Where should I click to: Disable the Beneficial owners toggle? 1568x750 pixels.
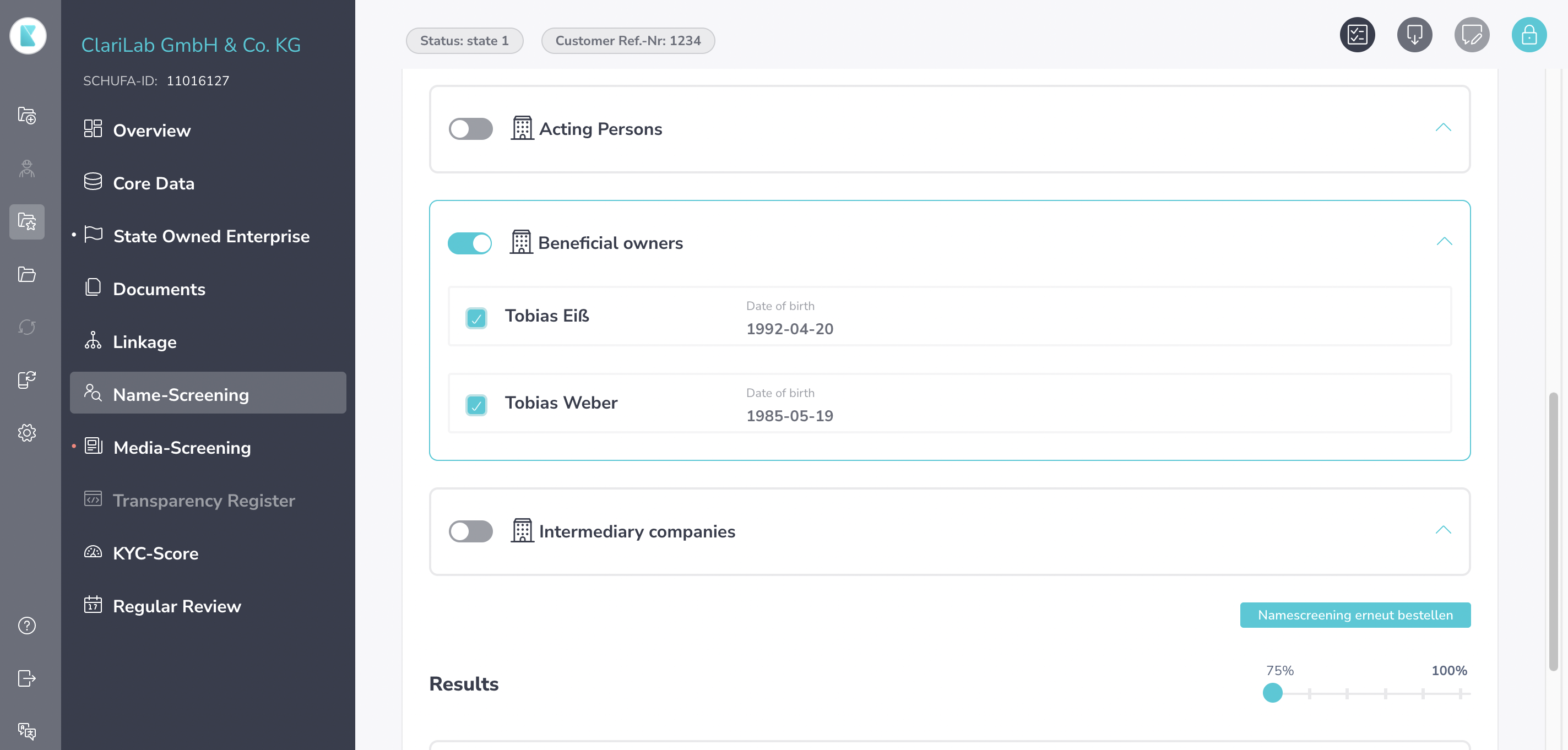pos(469,243)
